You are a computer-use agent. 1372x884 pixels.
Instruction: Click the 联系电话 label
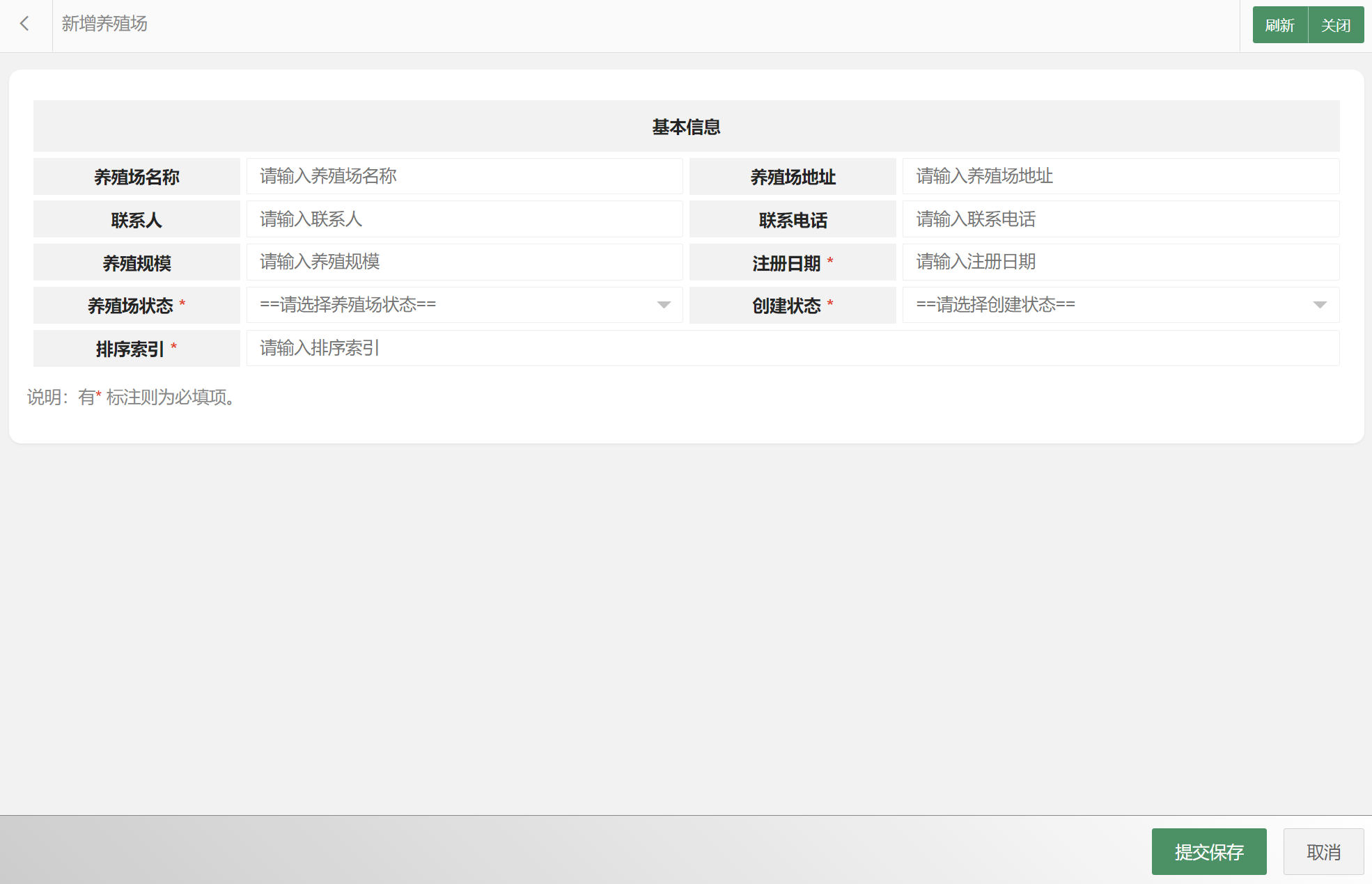click(793, 220)
